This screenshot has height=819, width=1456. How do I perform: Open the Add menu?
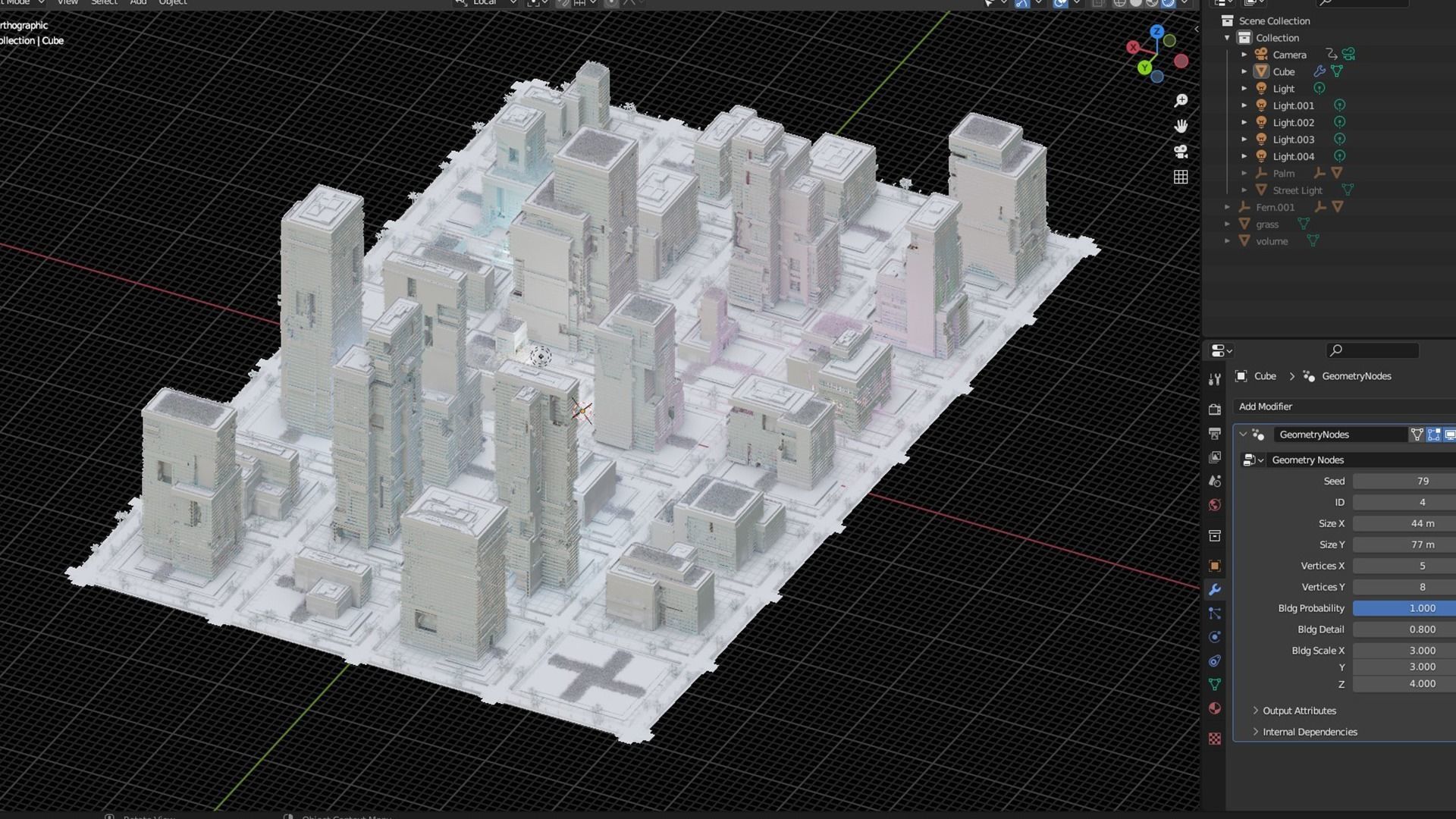tap(138, 2)
